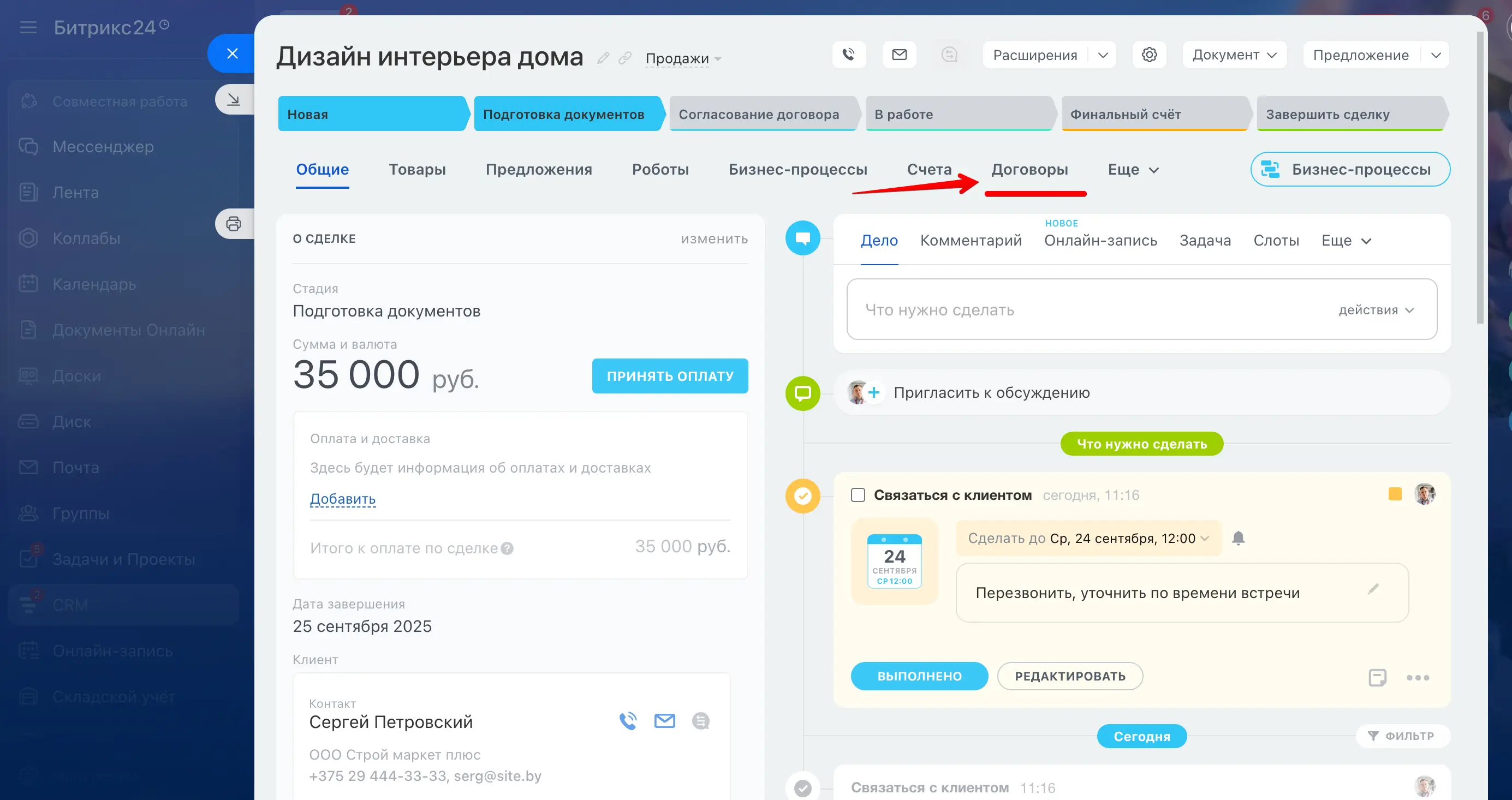Click the Добавить link under Оплата и доставка
Image resolution: width=1512 pixels, height=800 pixels.
click(342, 499)
